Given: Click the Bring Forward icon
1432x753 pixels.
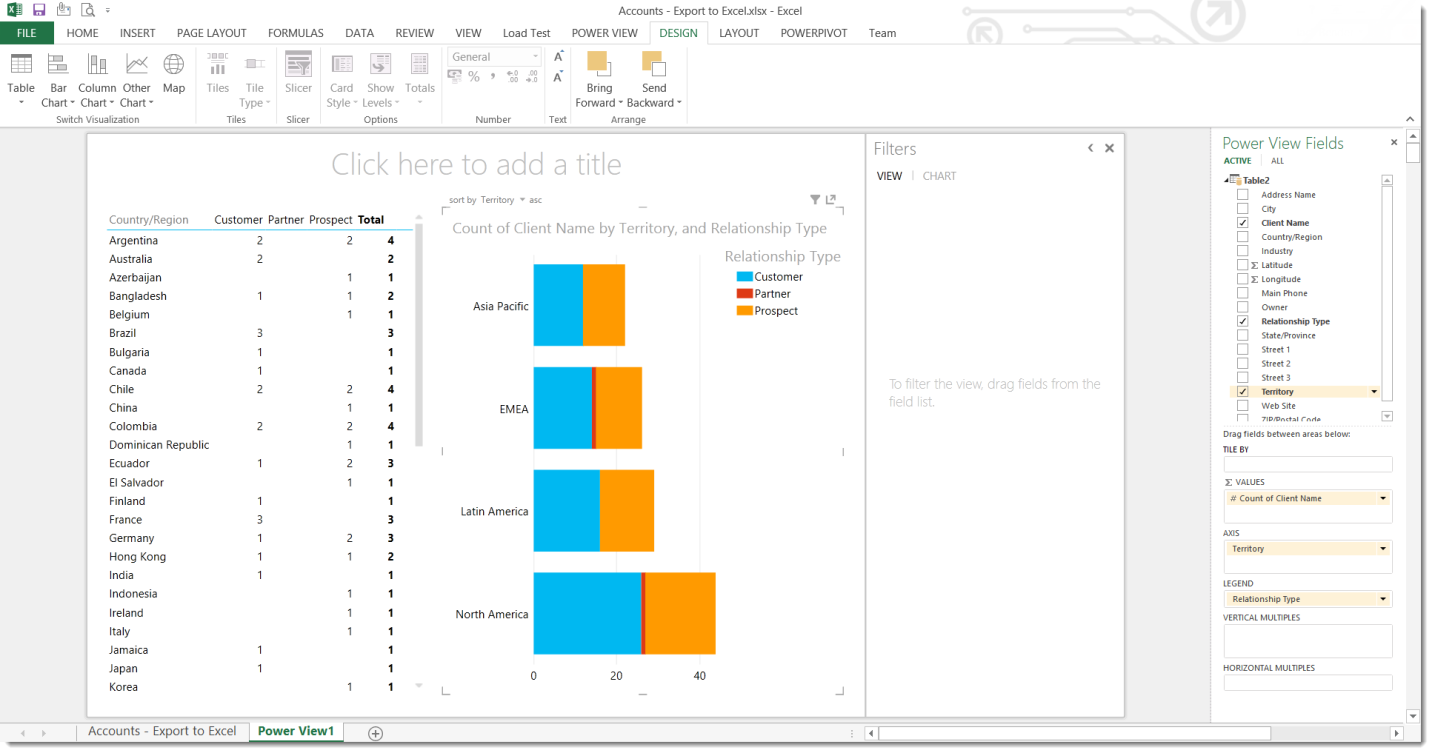Looking at the screenshot, I should [598, 66].
